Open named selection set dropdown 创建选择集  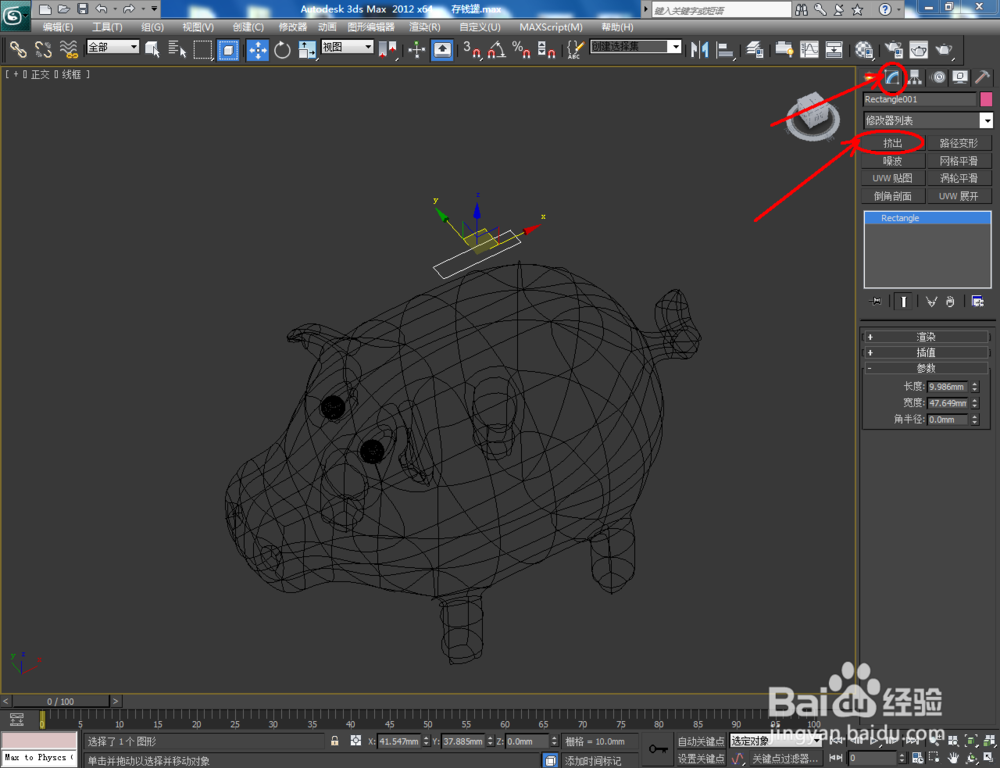click(636, 47)
